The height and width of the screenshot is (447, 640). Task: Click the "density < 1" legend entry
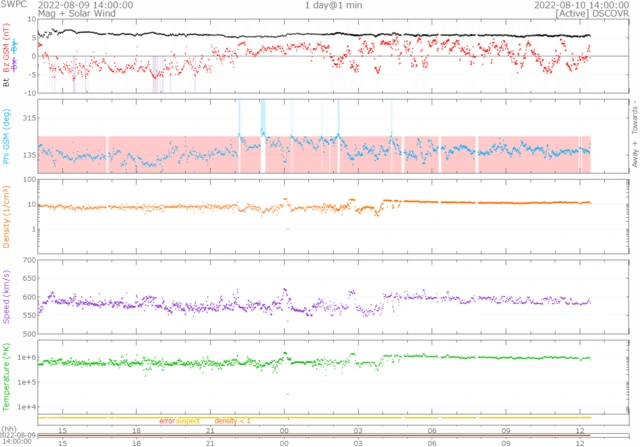[232, 420]
